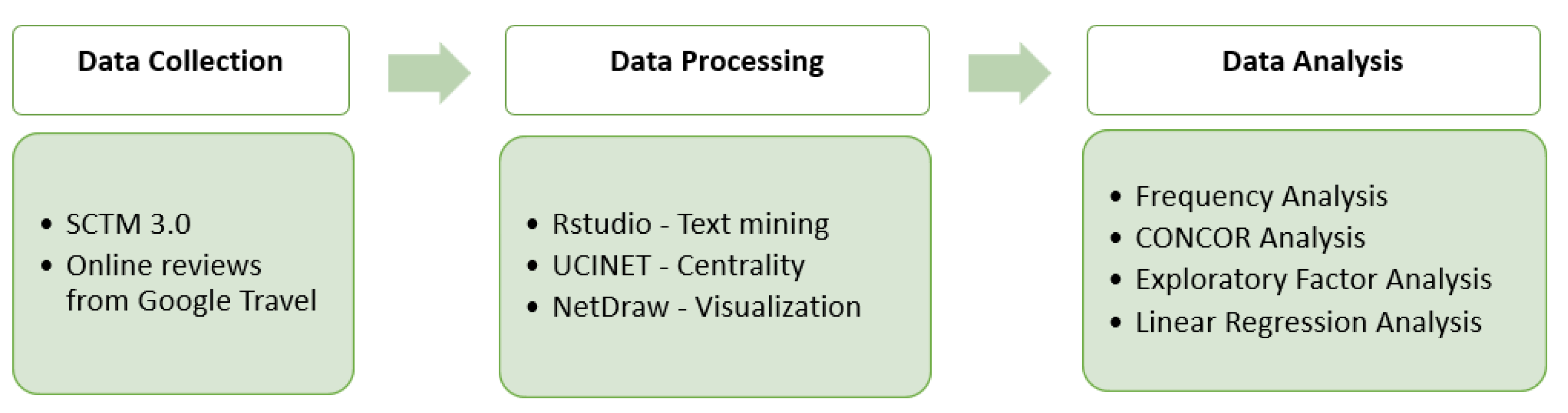Click bullet before NetDraw entry
The image size is (1568, 413).
point(532,307)
